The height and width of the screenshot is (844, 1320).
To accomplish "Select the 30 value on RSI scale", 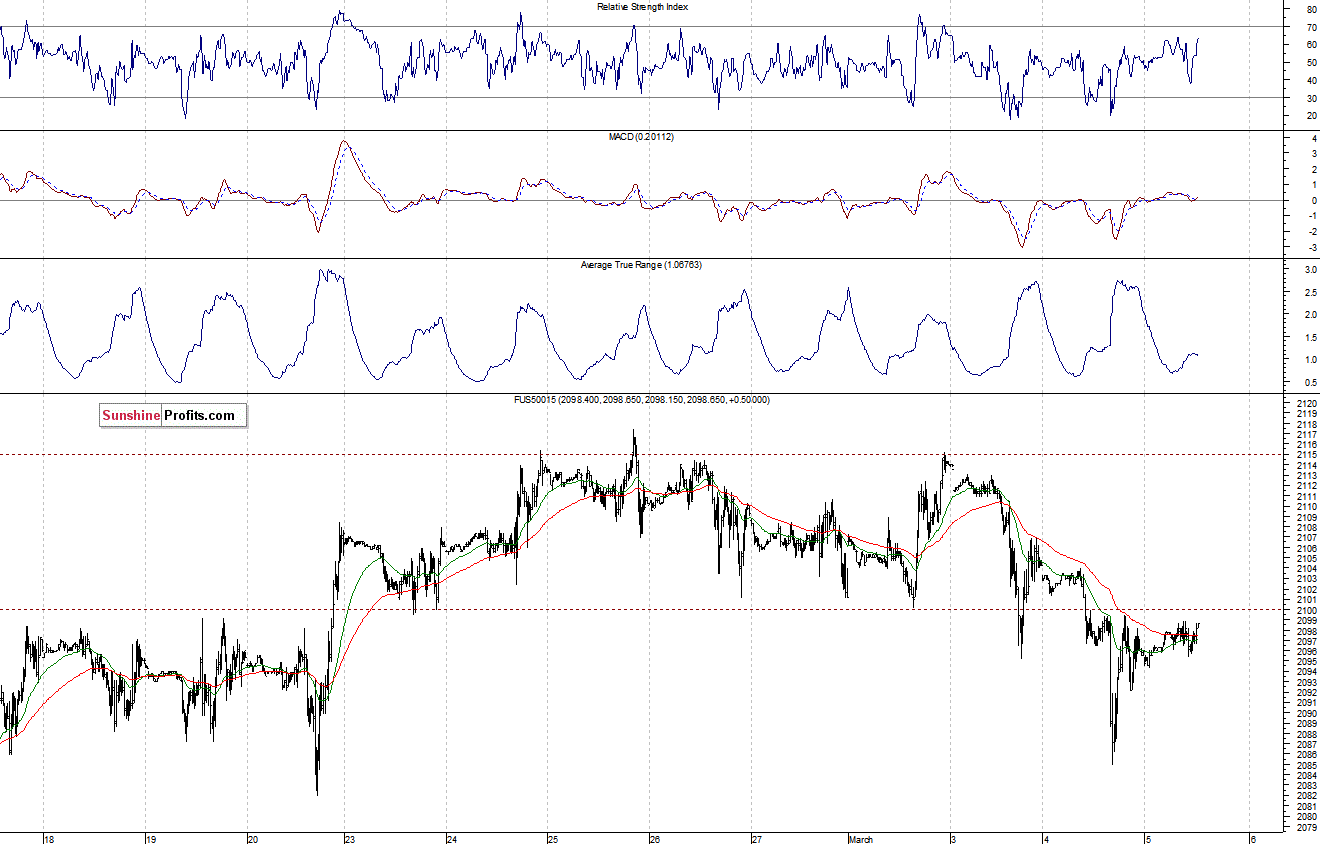I will click(x=1310, y=98).
